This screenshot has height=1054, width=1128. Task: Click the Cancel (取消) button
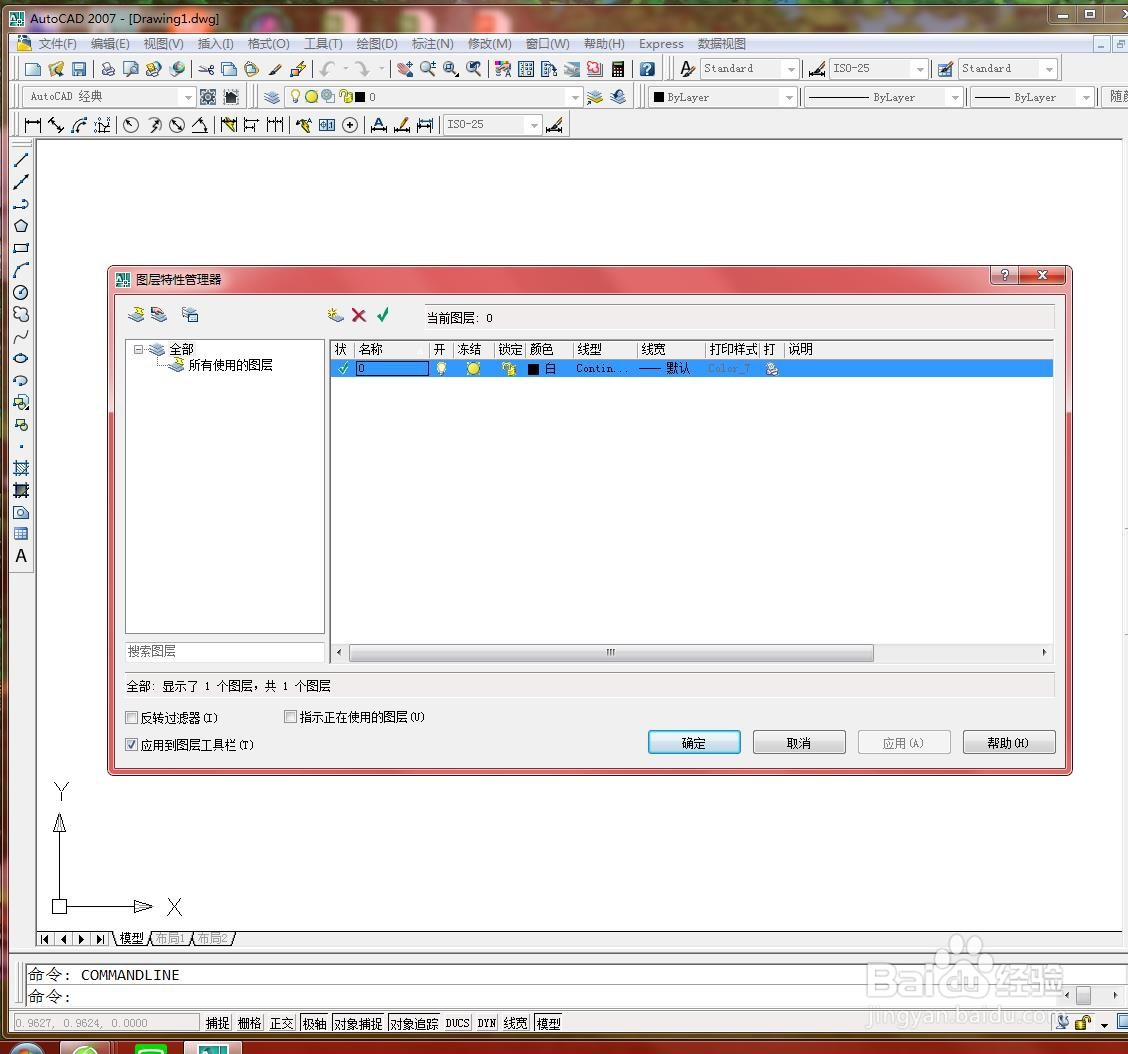pos(799,742)
